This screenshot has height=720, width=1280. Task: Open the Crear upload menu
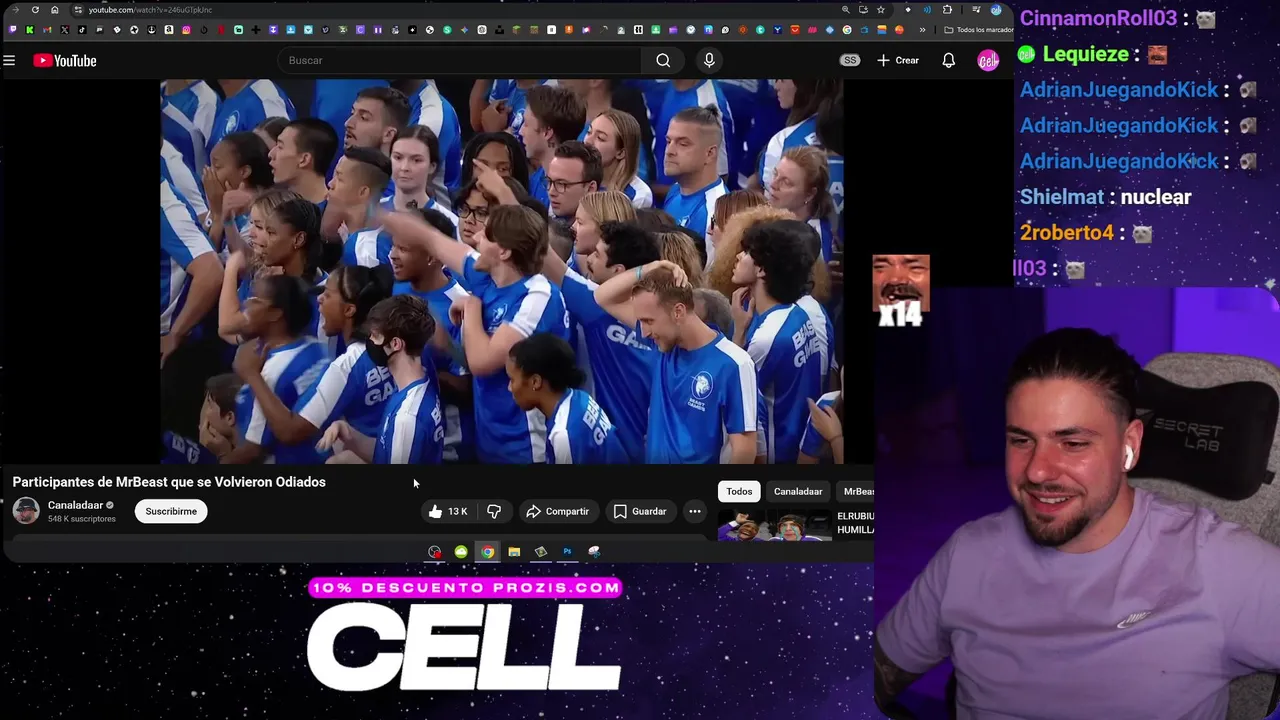(898, 60)
